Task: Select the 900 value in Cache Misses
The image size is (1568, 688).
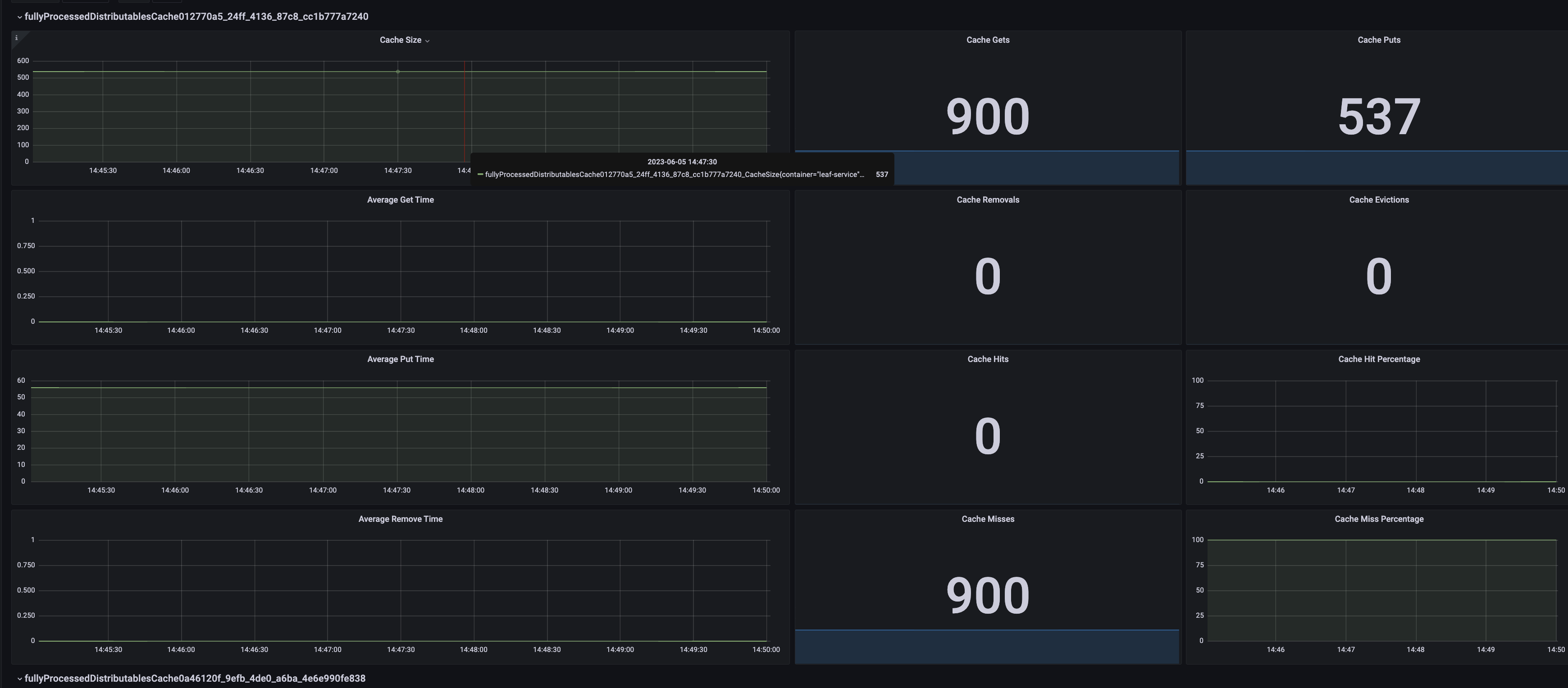Action: click(987, 596)
